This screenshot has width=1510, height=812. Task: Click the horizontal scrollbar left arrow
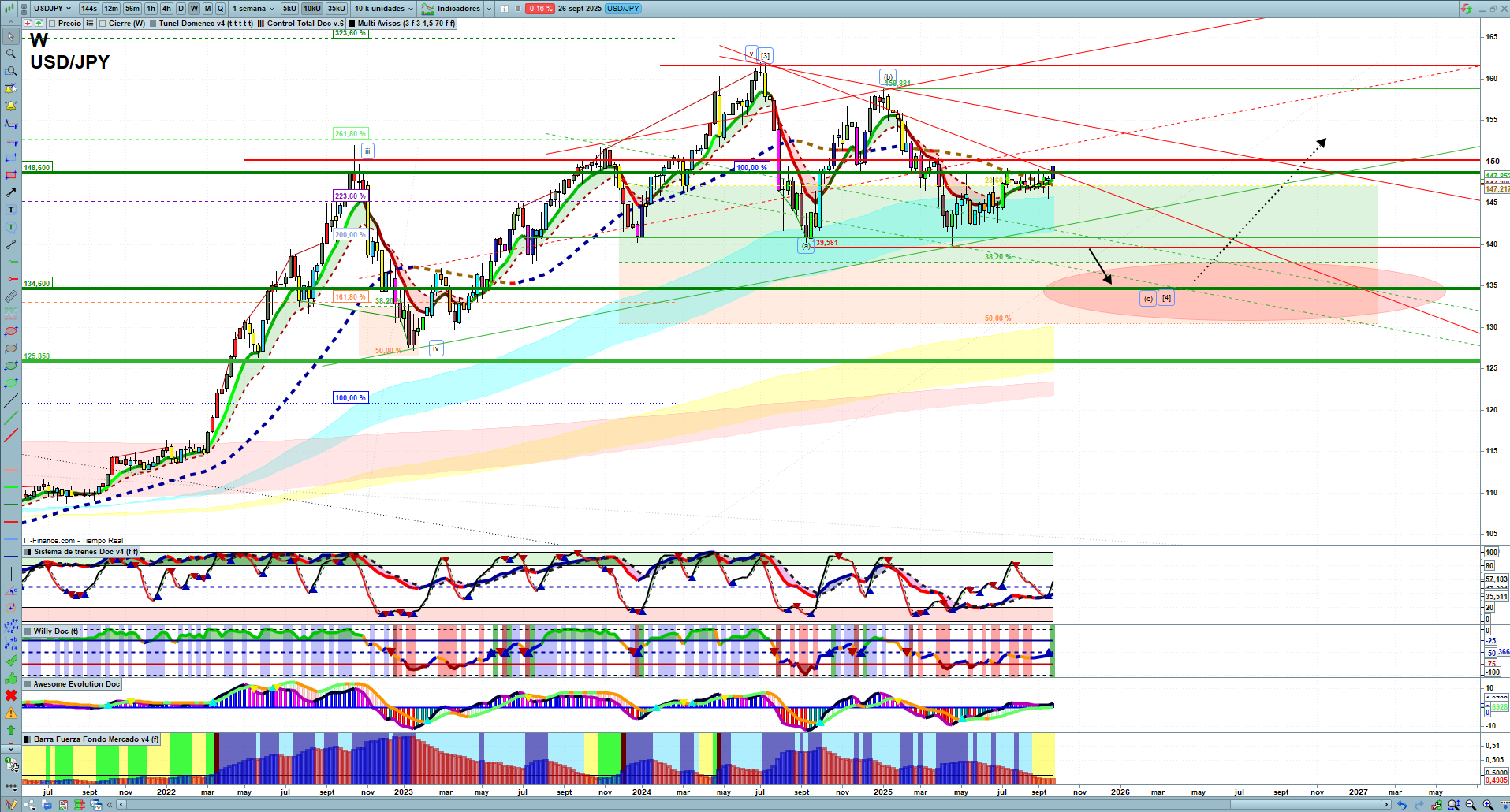[x=121, y=805]
